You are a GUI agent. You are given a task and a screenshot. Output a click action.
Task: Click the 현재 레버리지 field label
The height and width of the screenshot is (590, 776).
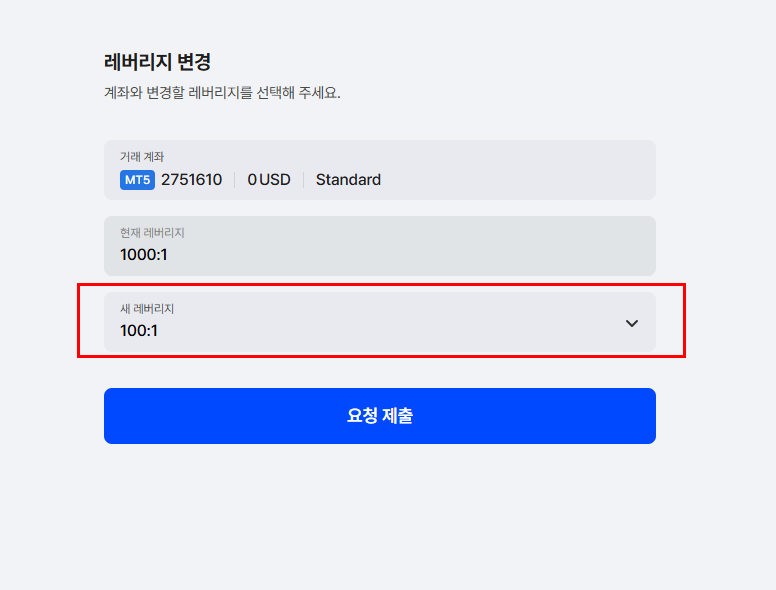click(x=152, y=233)
